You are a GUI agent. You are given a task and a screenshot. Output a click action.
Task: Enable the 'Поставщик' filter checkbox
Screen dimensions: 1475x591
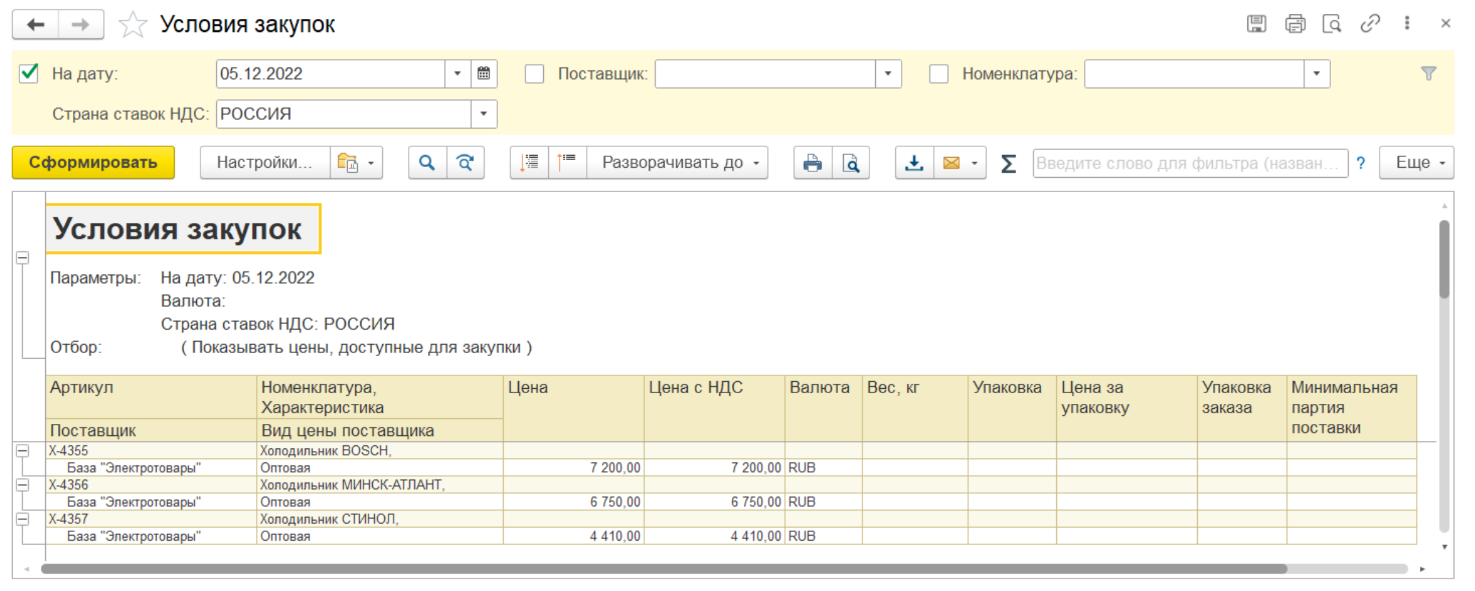535,74
